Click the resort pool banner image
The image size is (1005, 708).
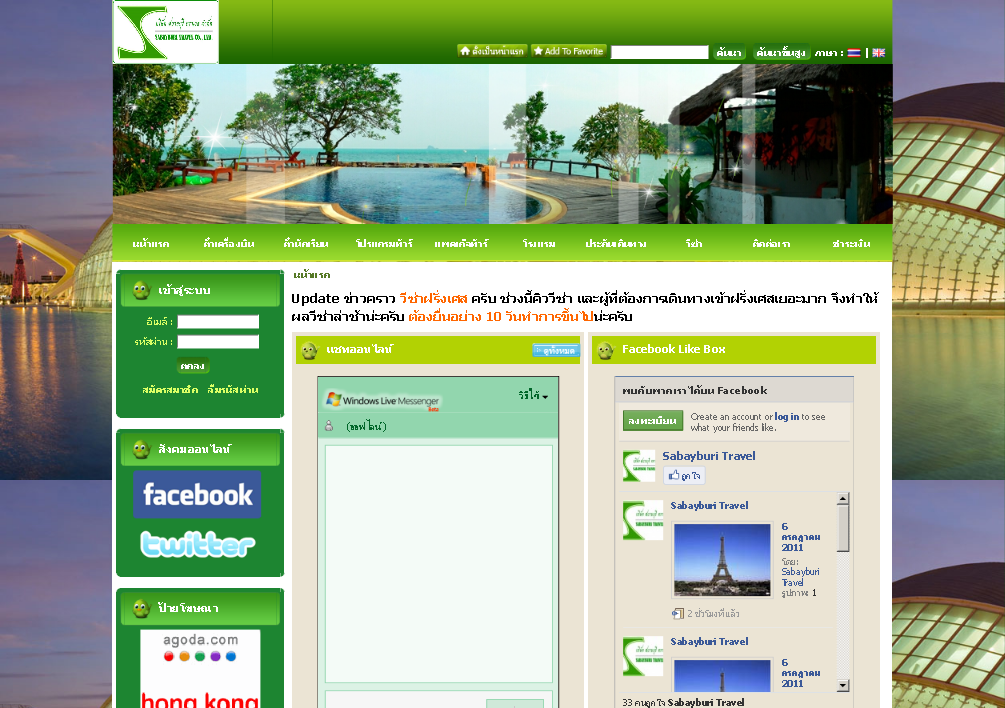tap(502, 144)
